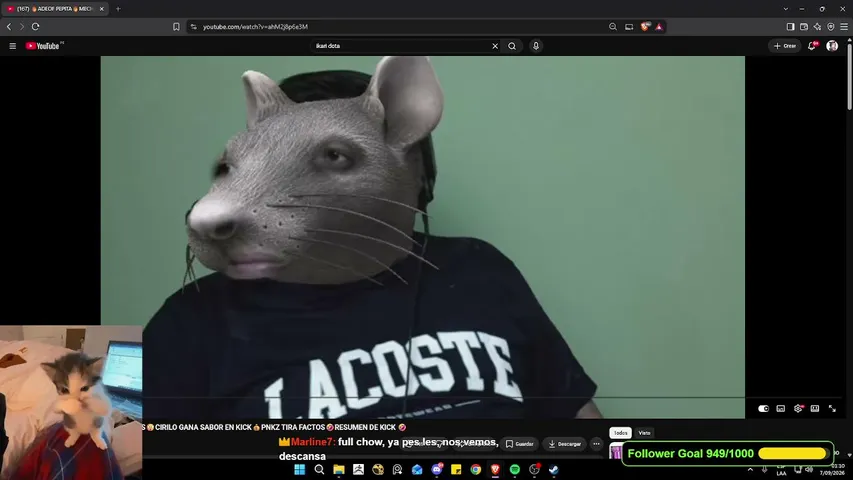
Task: Open the Brave Shields lion icon
Action: pos(645,27)
